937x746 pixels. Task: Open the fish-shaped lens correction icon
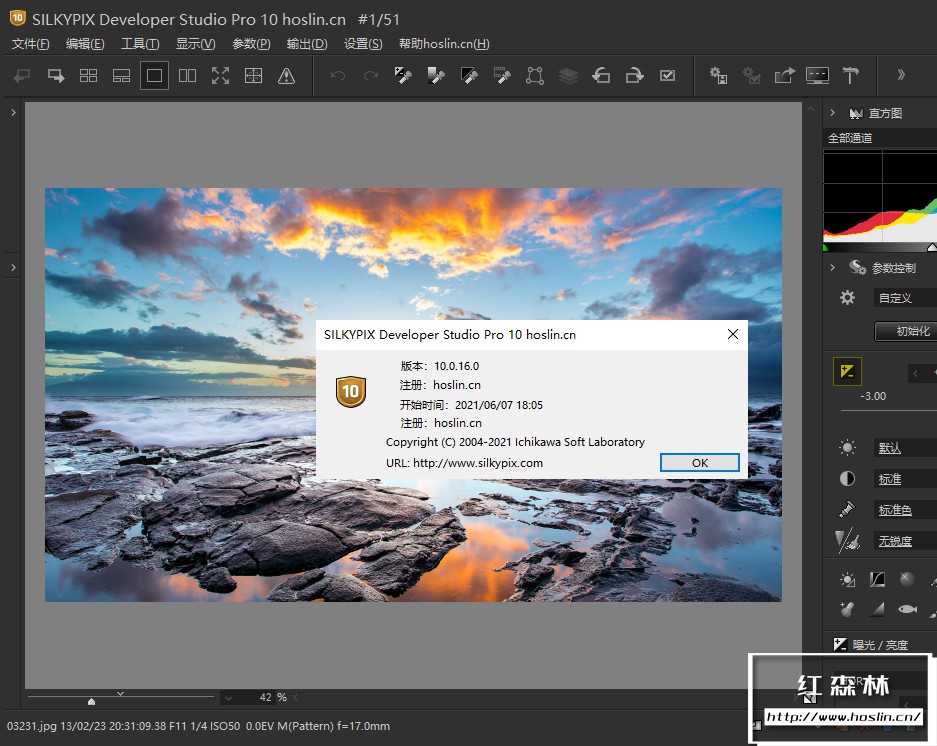(907, 609)
